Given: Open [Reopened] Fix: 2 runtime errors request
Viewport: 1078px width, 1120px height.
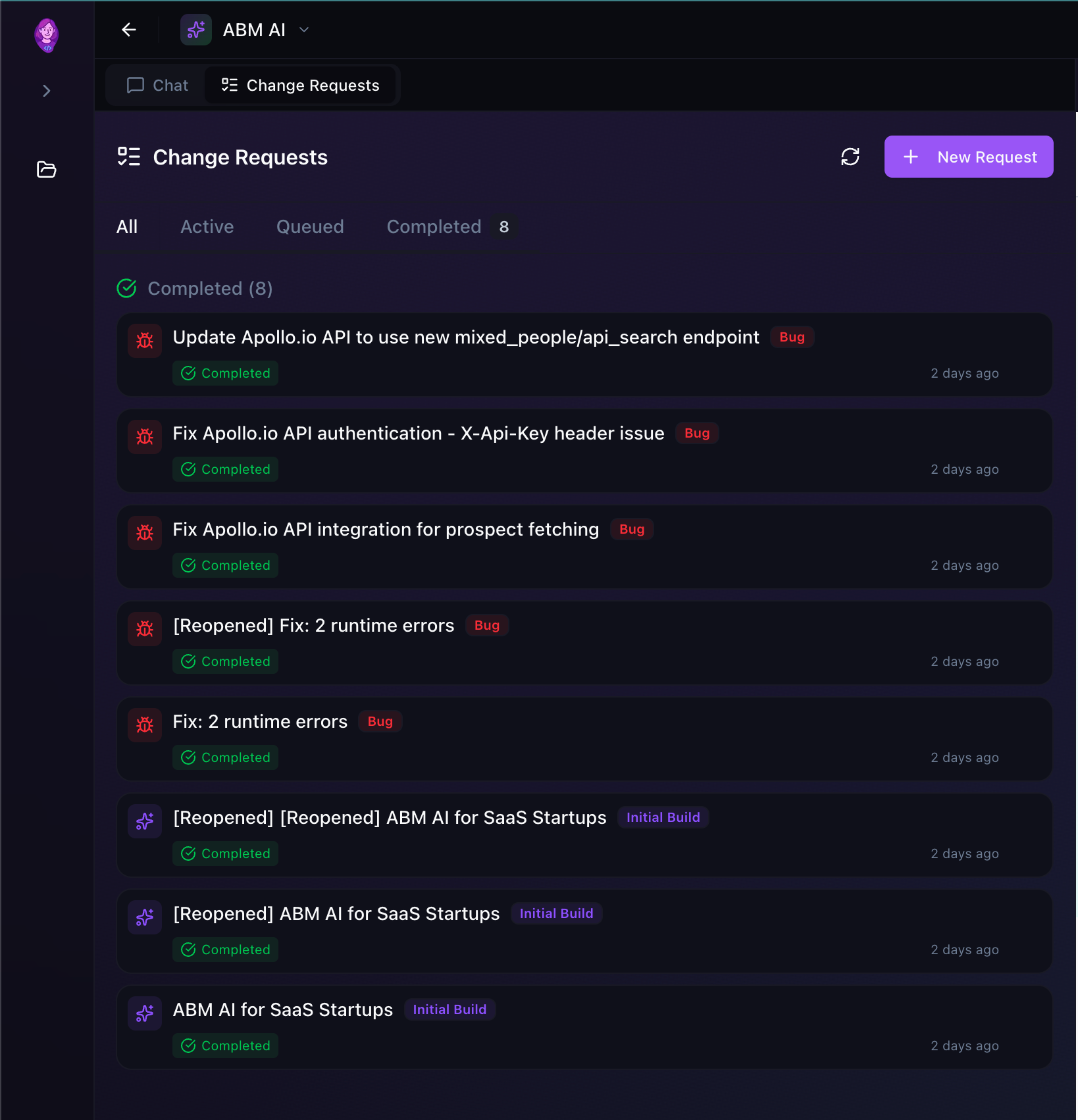Looking at the screenshot, I should tap(584, 643).
